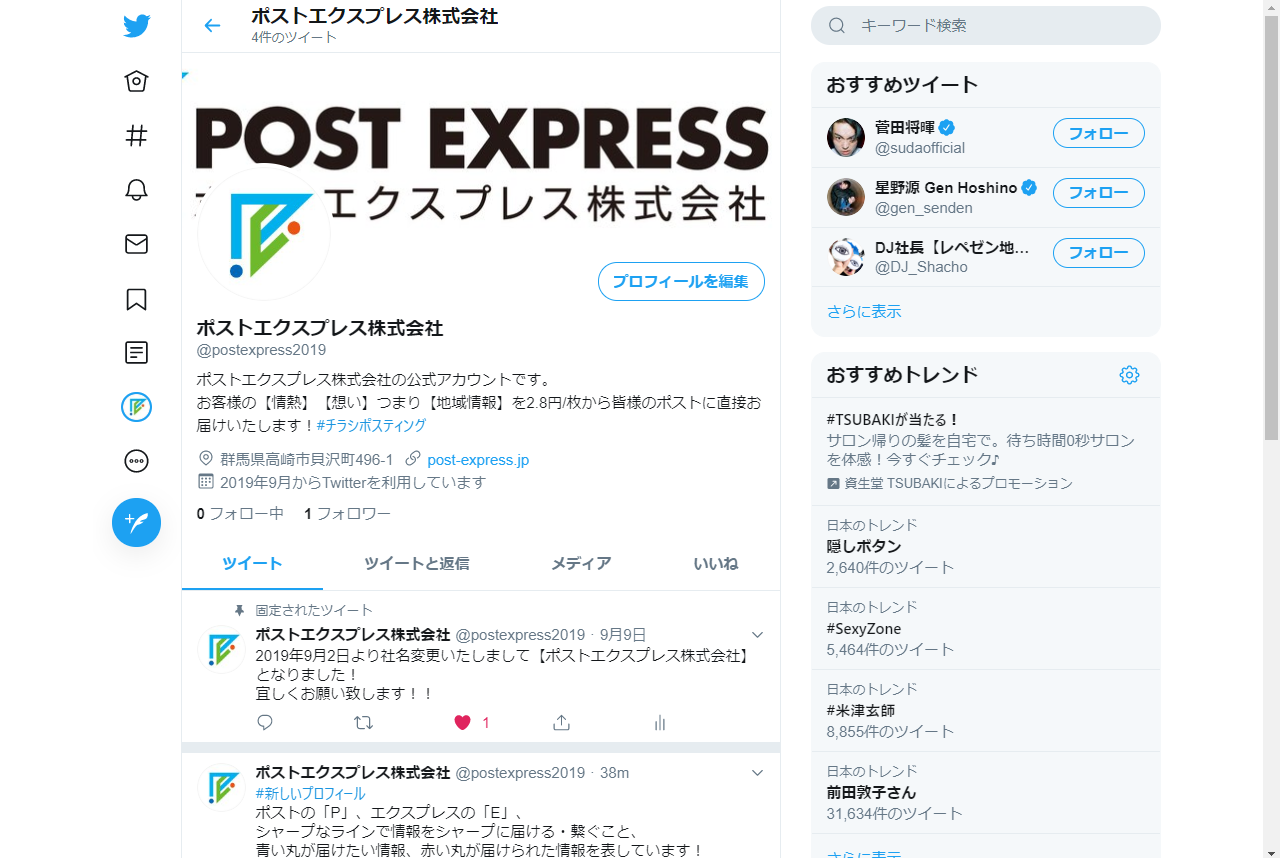The image size is (1280, 858).
Task: Click the Twitter bird home logo
Action: tap(137, 26)
